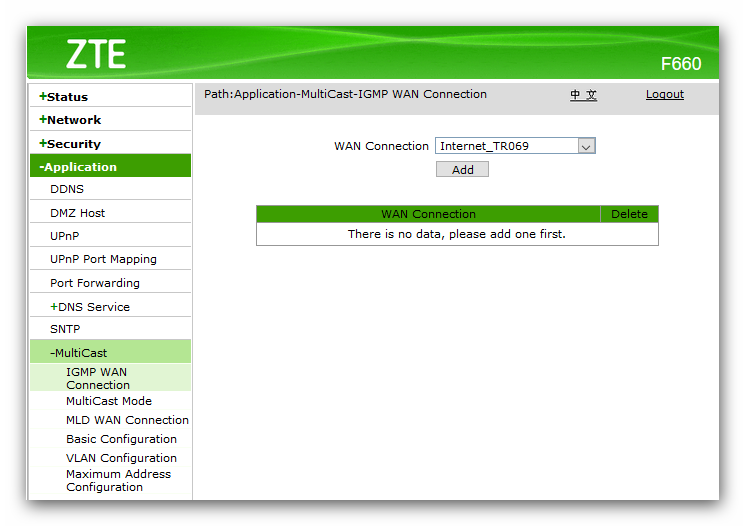Open the WAN Connection dropdown
The height and width of the screenshot is (526, 745).
pyautogui.click(x=515, y=146)
